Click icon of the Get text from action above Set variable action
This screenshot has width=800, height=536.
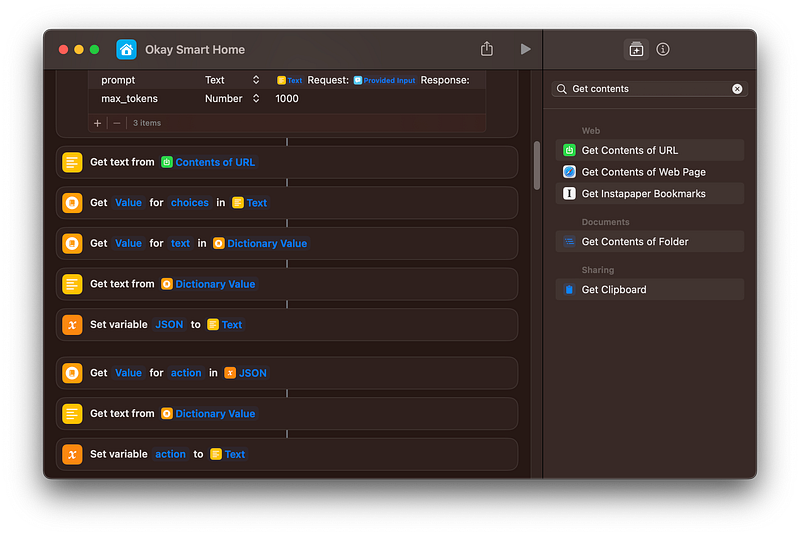click(x=72, y=414)
